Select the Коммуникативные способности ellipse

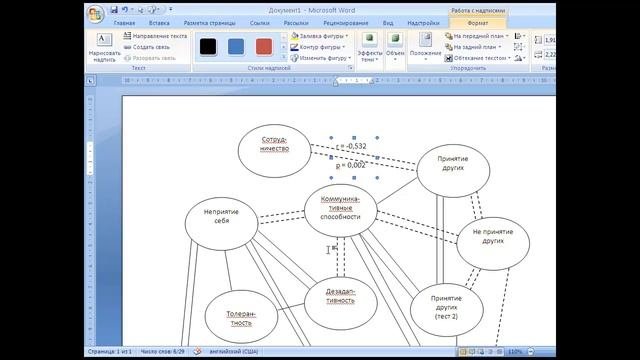(340, 210)
